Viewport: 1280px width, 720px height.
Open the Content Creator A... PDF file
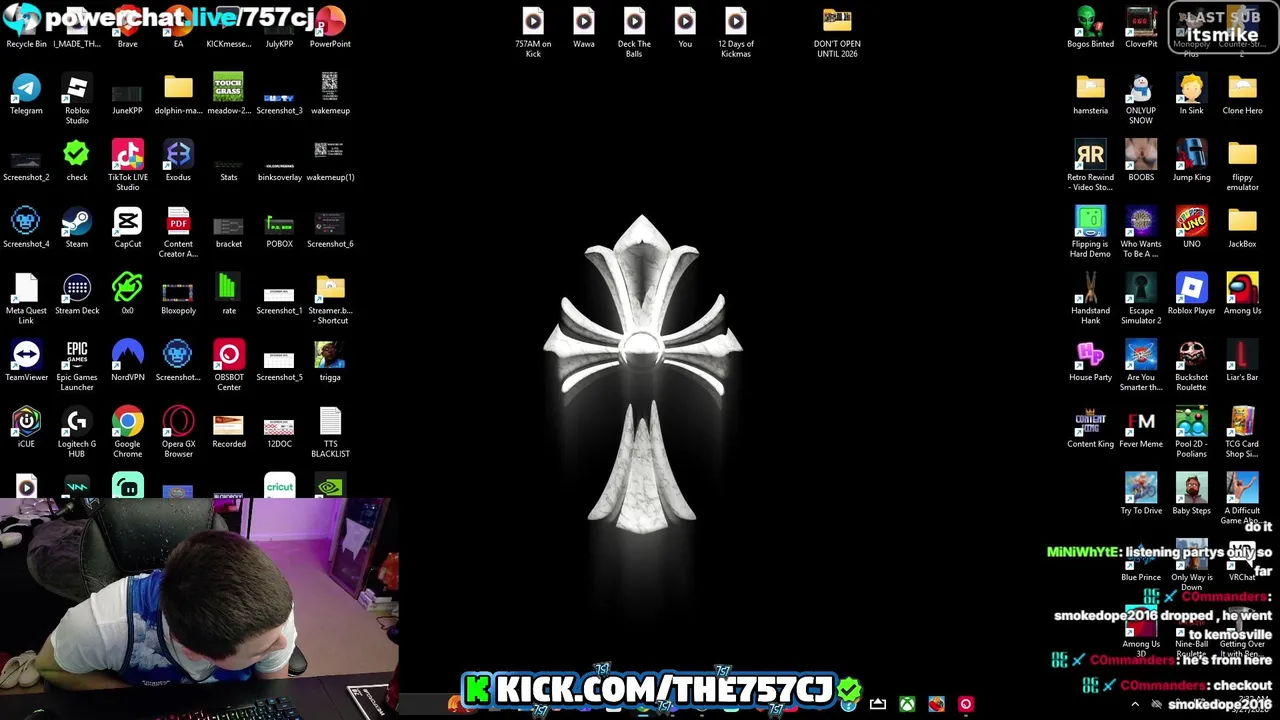coord(178,233)
